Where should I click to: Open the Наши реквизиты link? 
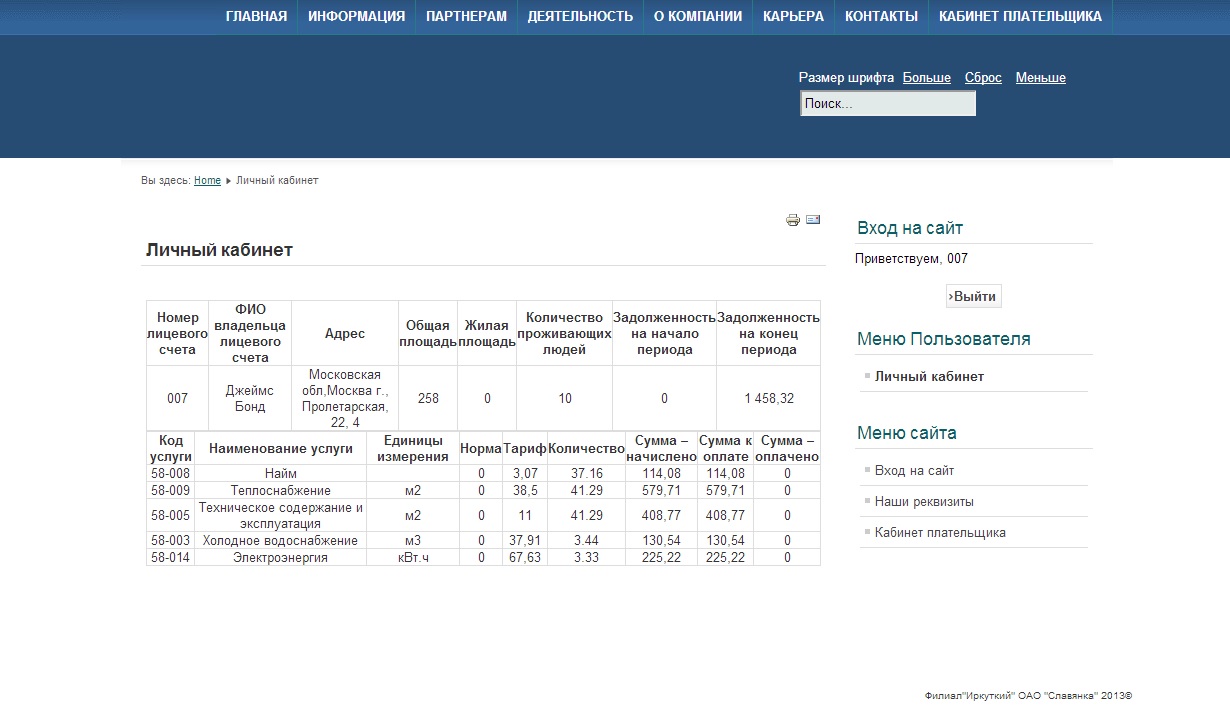coord(924,501)
